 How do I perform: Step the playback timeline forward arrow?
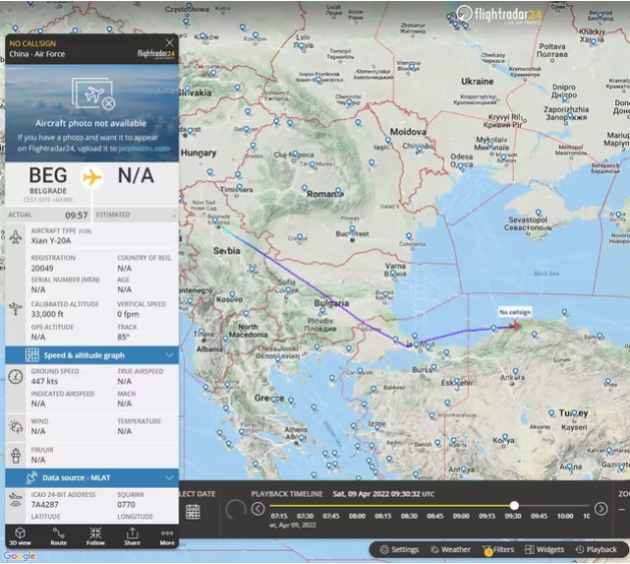pyautogui.click(x=601, y=509)
